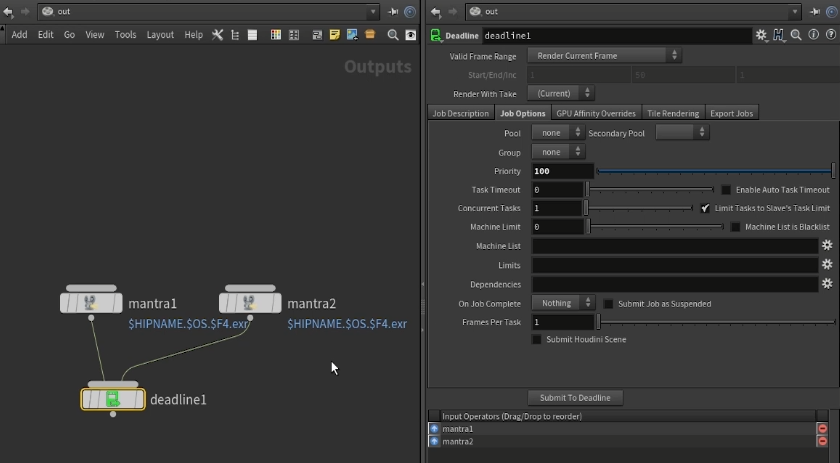Open Render With Take dropdown
This screenshot has width=840, height=463.
(561, 93)
